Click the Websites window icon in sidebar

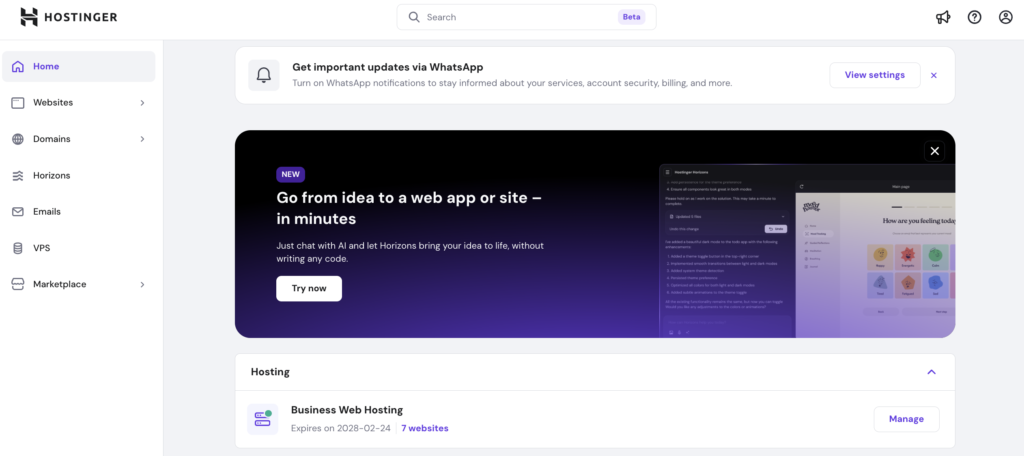pyautogui.click(x=18, y=103)
